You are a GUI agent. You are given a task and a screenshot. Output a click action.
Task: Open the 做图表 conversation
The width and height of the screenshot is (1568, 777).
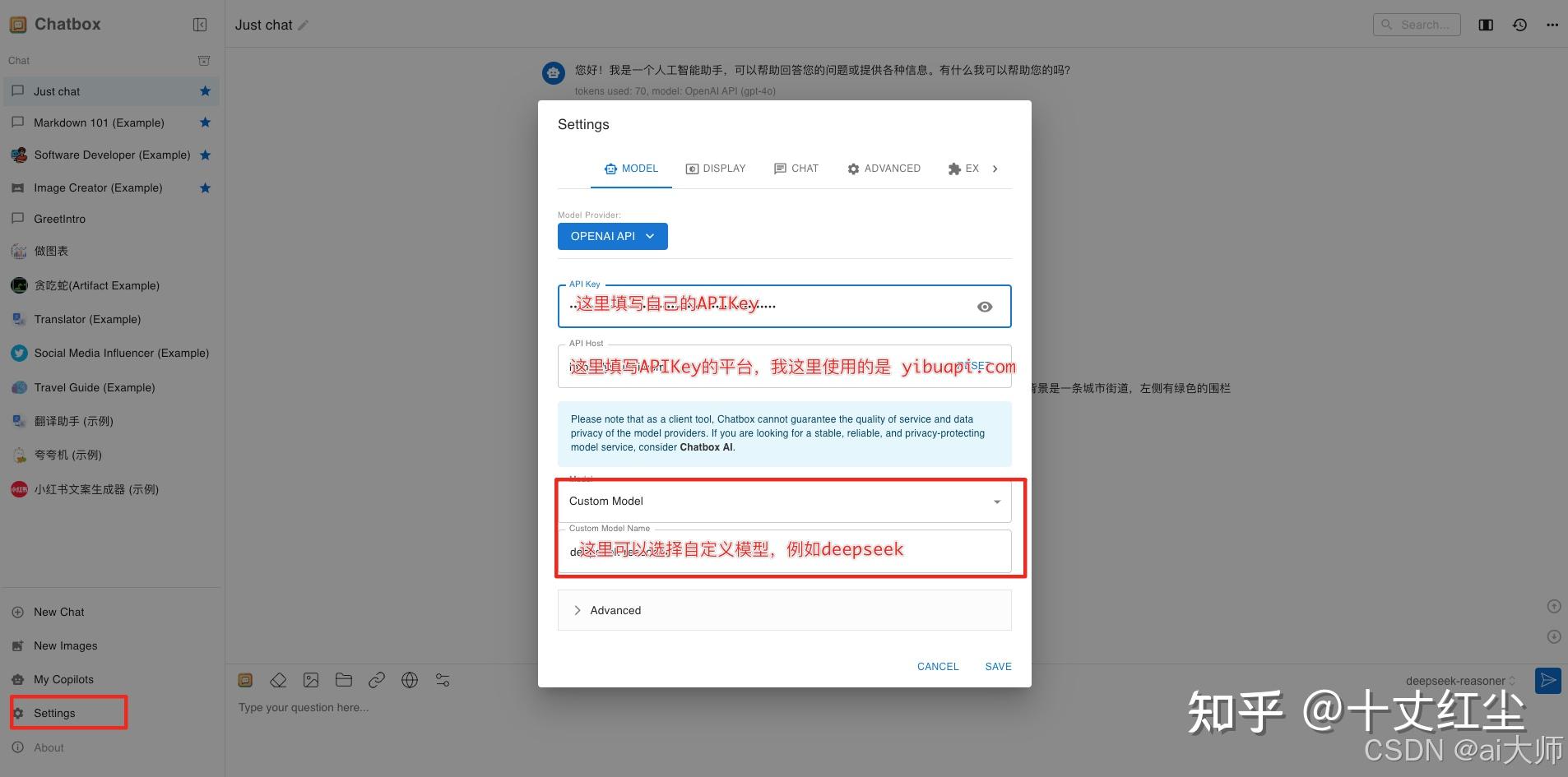point(111,251)
